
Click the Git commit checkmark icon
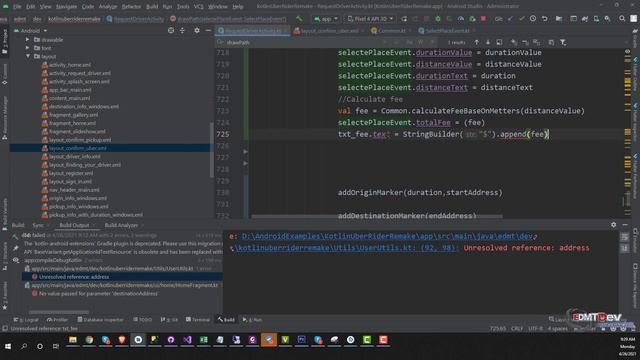[x=522, y=19]
